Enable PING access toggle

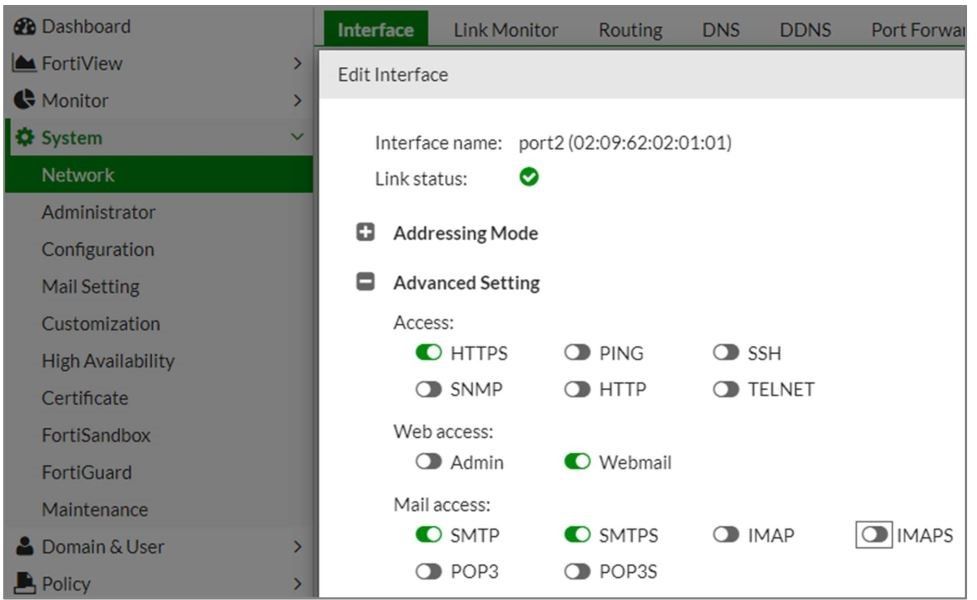[x=577, y=353]
